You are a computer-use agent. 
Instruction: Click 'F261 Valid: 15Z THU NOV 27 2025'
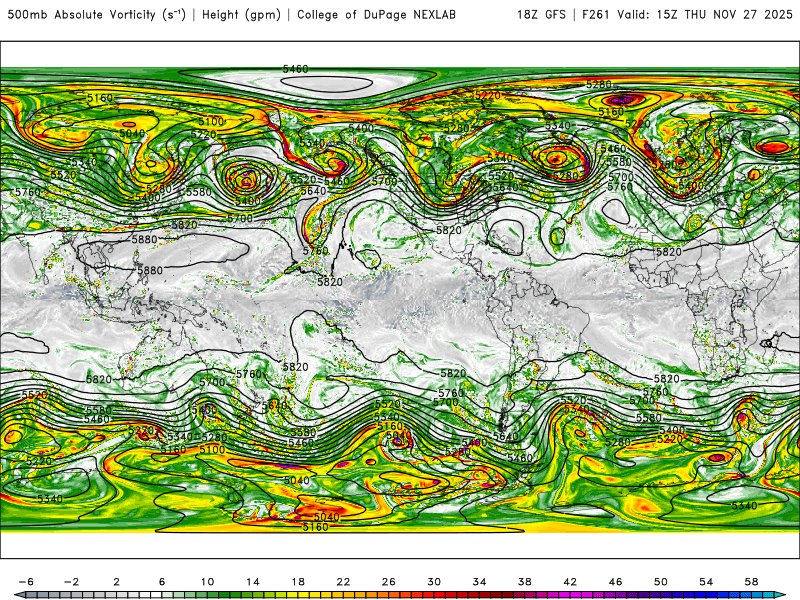point(687,15)
